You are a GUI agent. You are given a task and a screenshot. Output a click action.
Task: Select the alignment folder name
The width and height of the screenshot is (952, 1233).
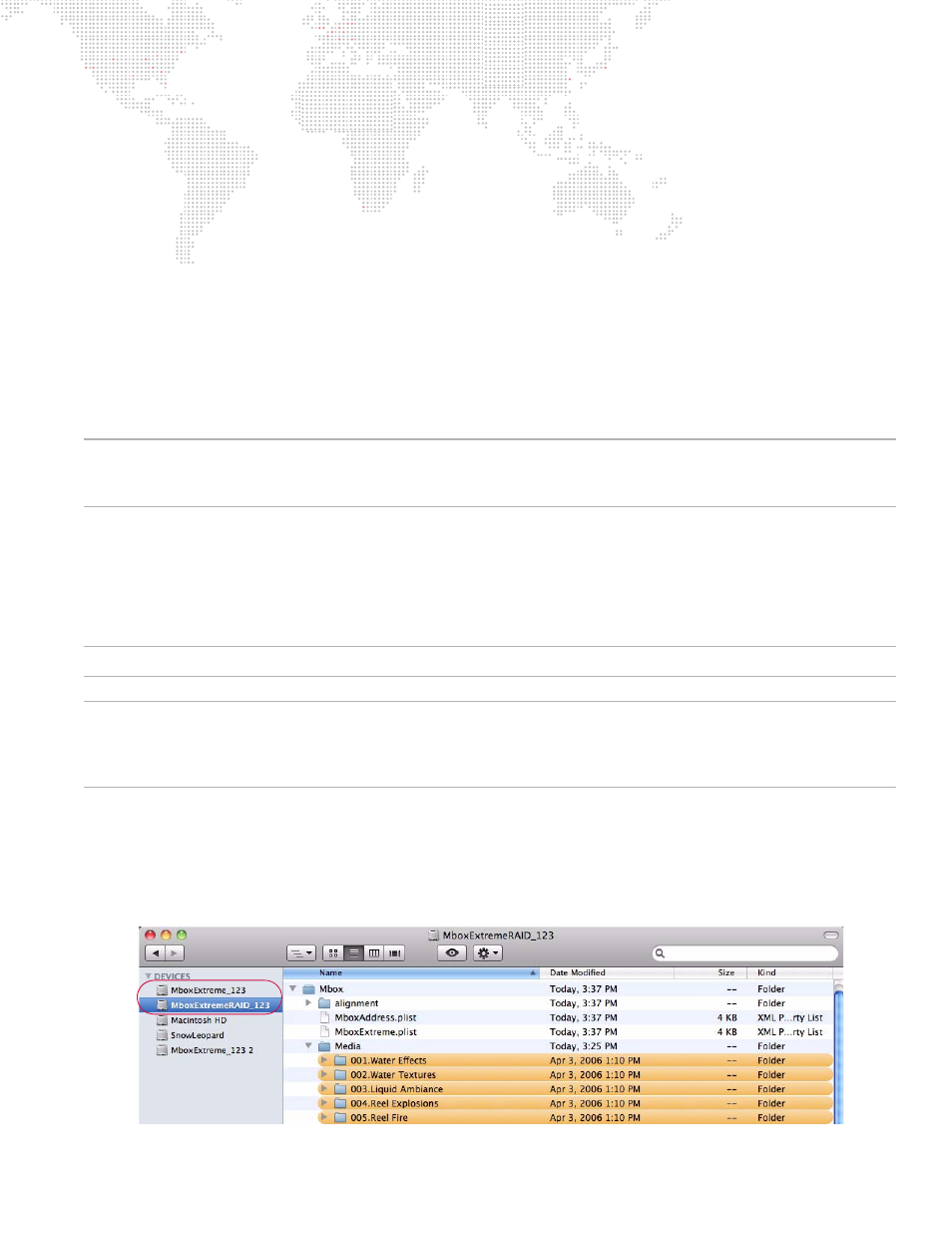tap(356, 1003)
